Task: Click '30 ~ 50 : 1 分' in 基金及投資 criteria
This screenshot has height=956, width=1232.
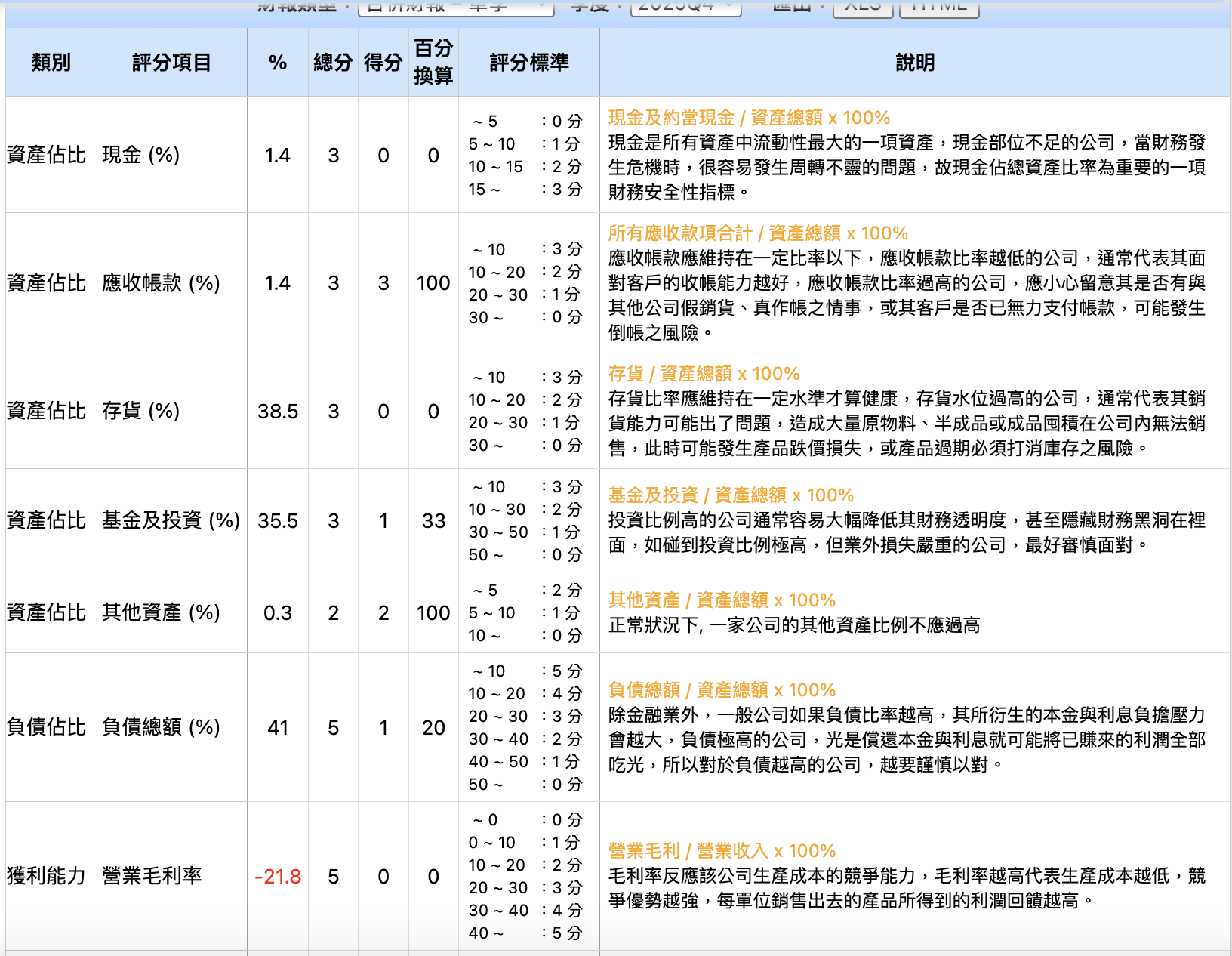Action: (525, 532)
